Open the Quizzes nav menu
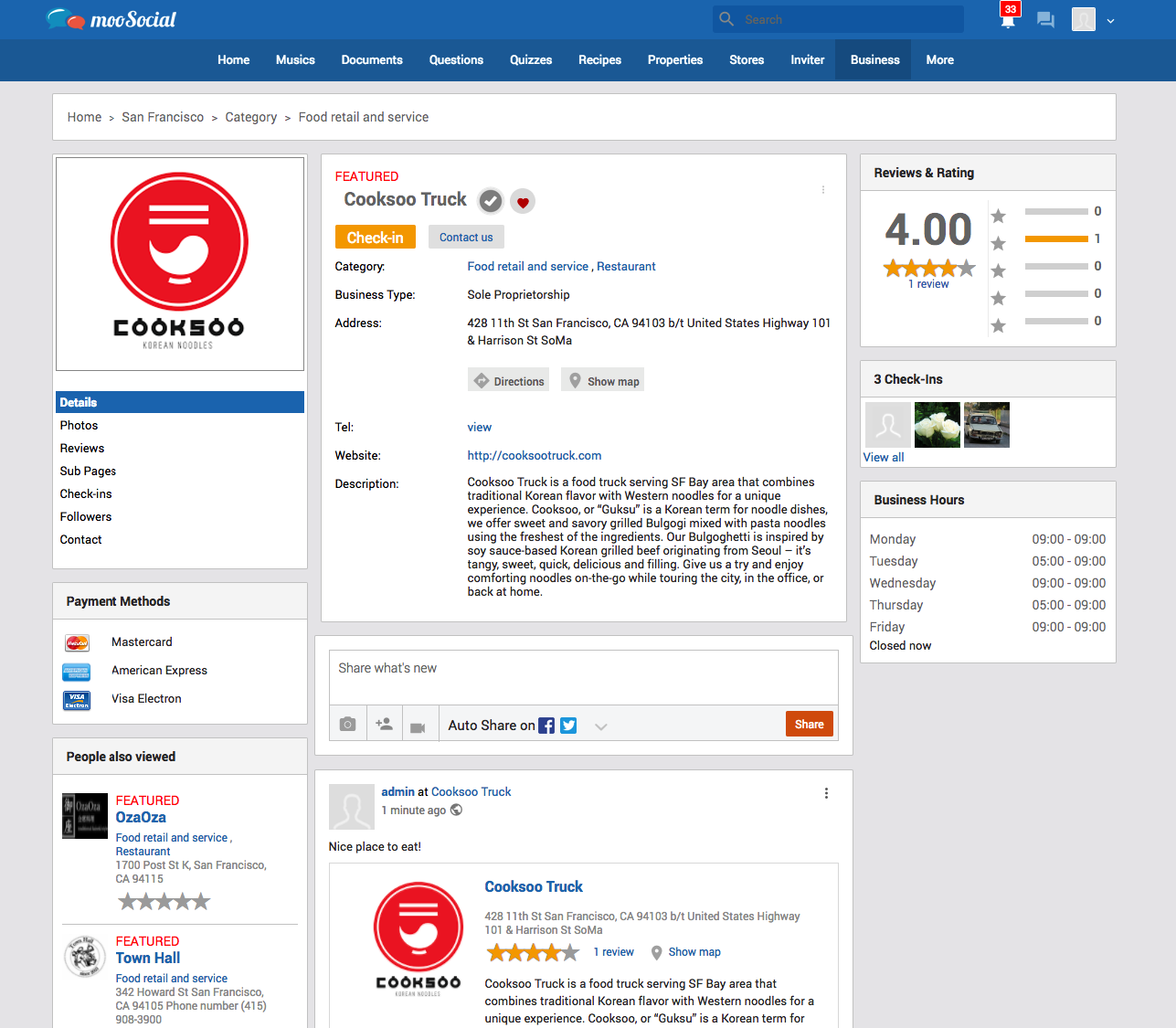 pyautogui.click(x=531, y=59)
